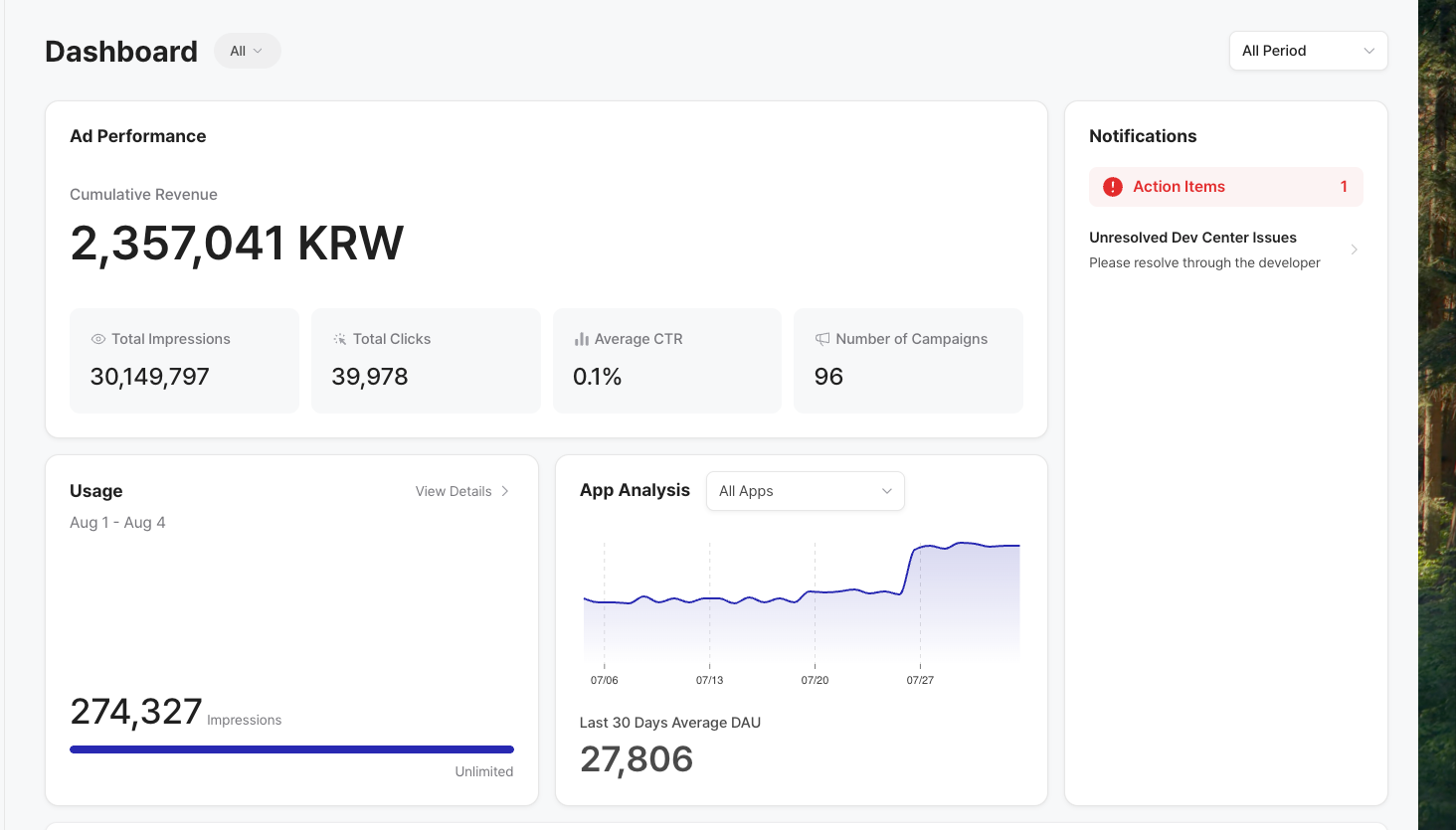Screen dimensions: 1456x830
Task: Open the View Details link in Usage
Action: [x=454, y=491]
